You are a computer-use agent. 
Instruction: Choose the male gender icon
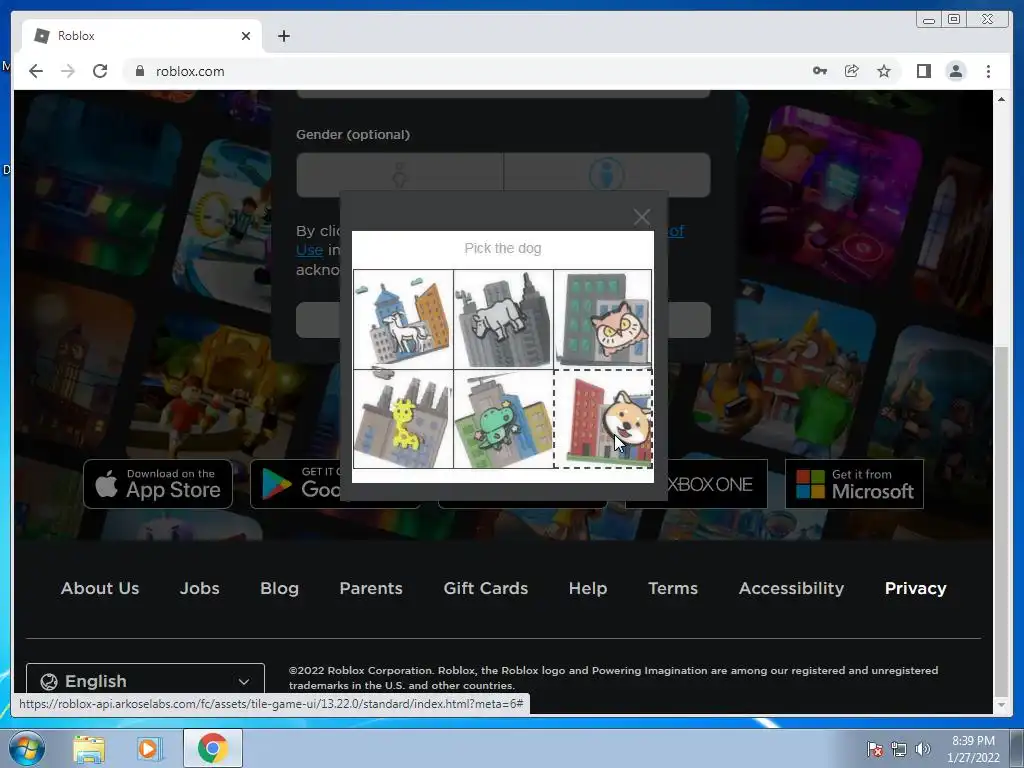click(607, 175)
